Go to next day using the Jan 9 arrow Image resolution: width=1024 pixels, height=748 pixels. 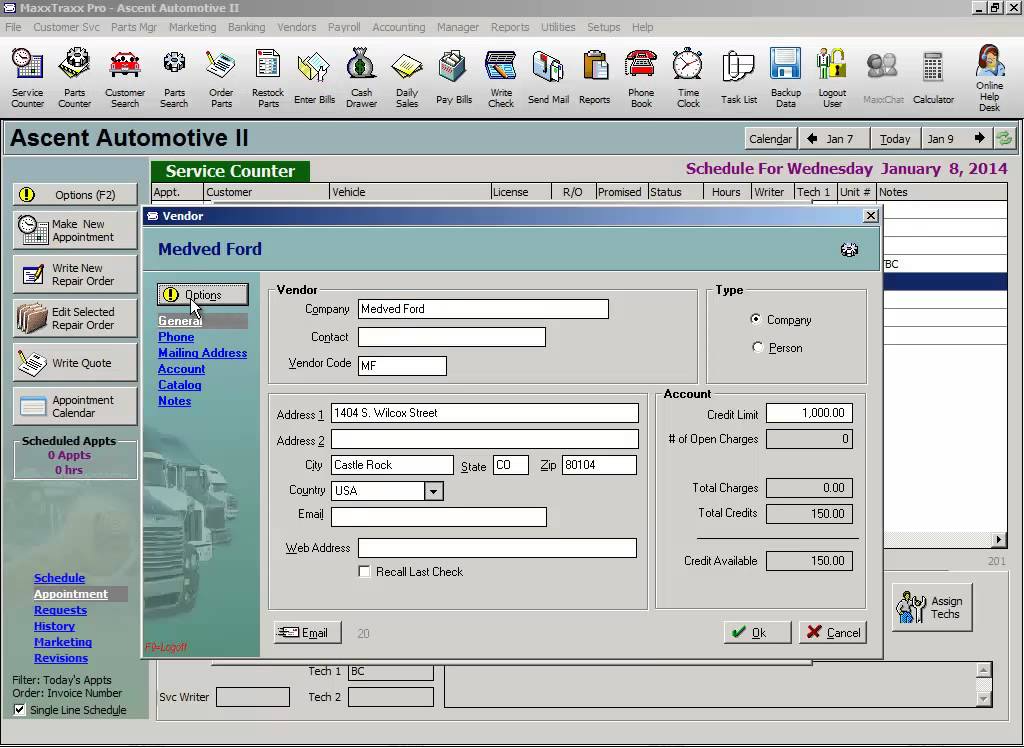click(979, 139)
